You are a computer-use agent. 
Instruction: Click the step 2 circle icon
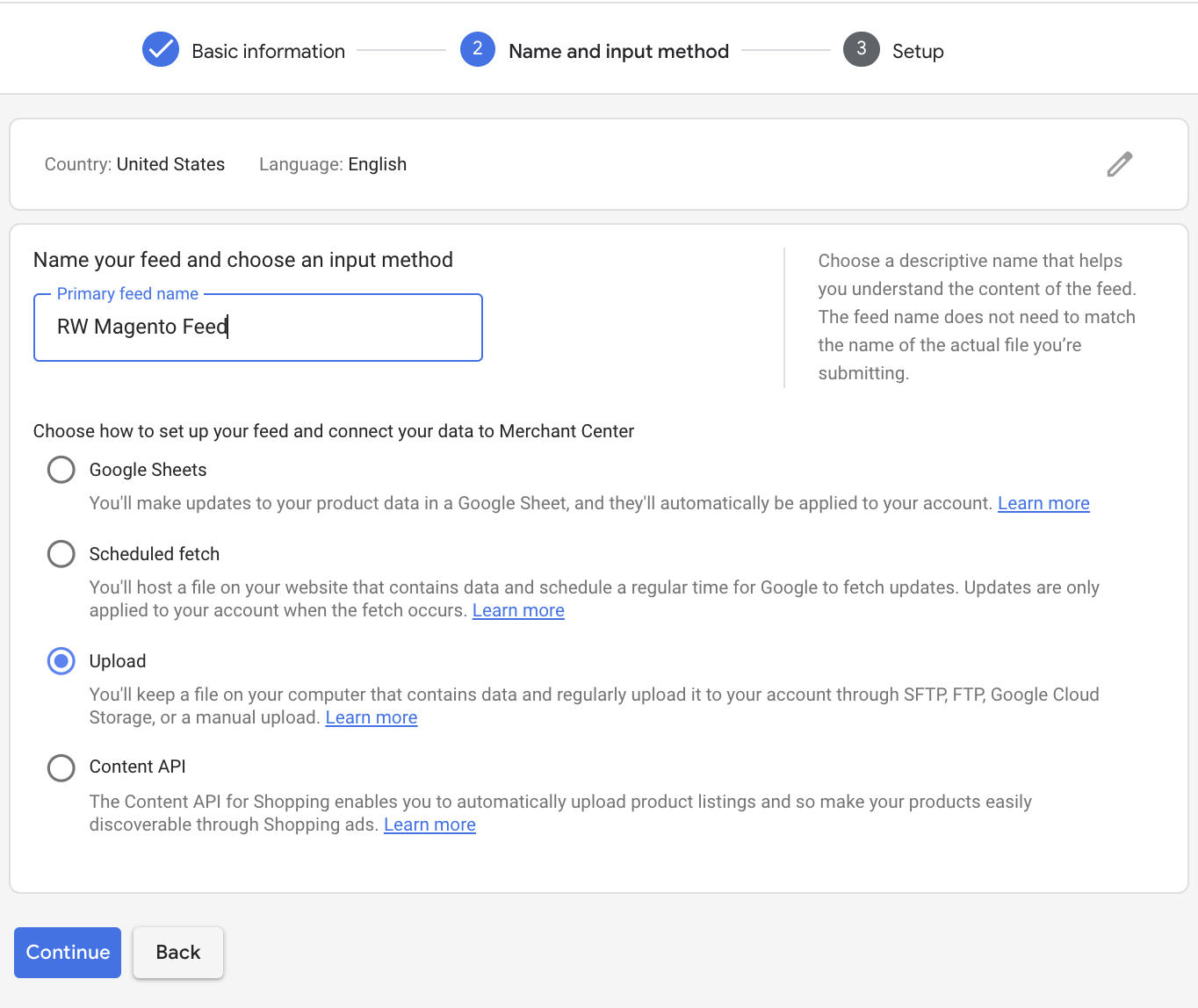click(x=478, y=50)
